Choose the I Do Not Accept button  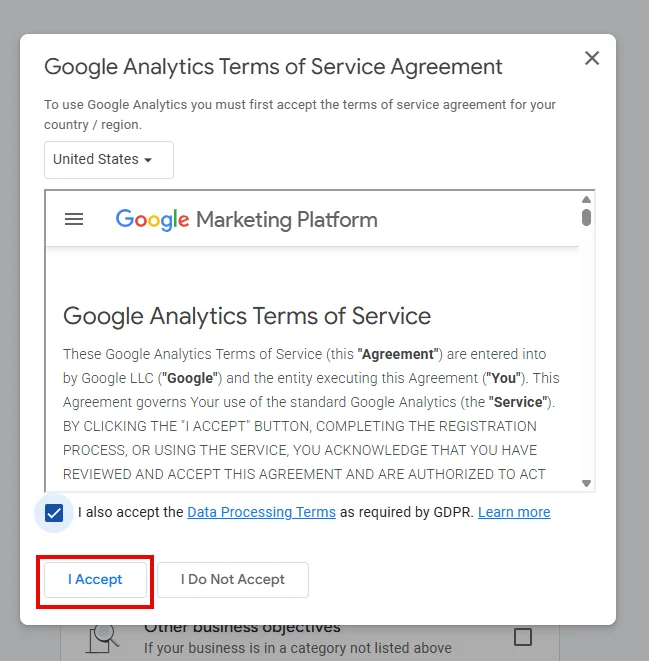[232, 579]
